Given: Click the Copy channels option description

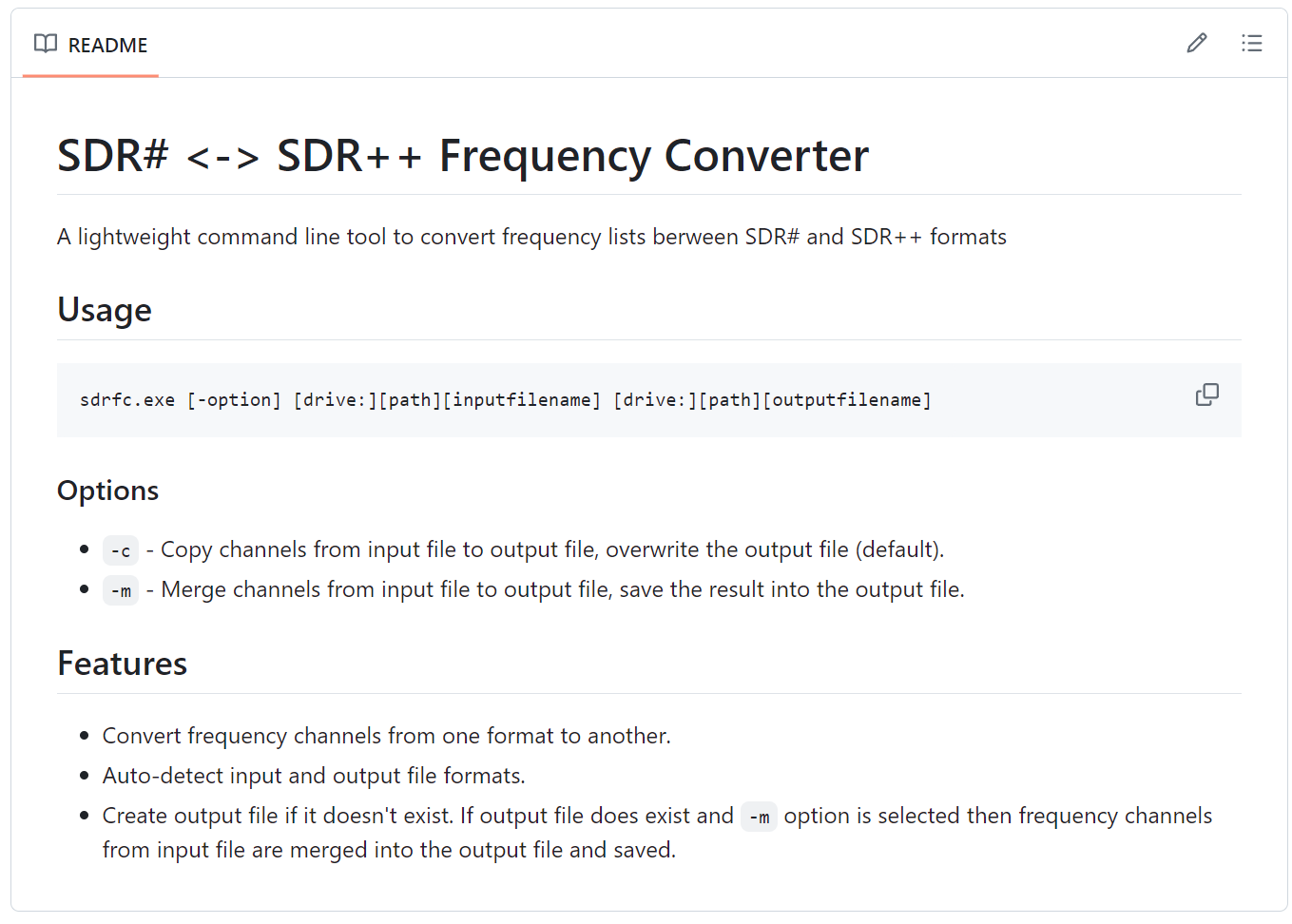Looking at the screenshot, I should (x=545, y=549).
